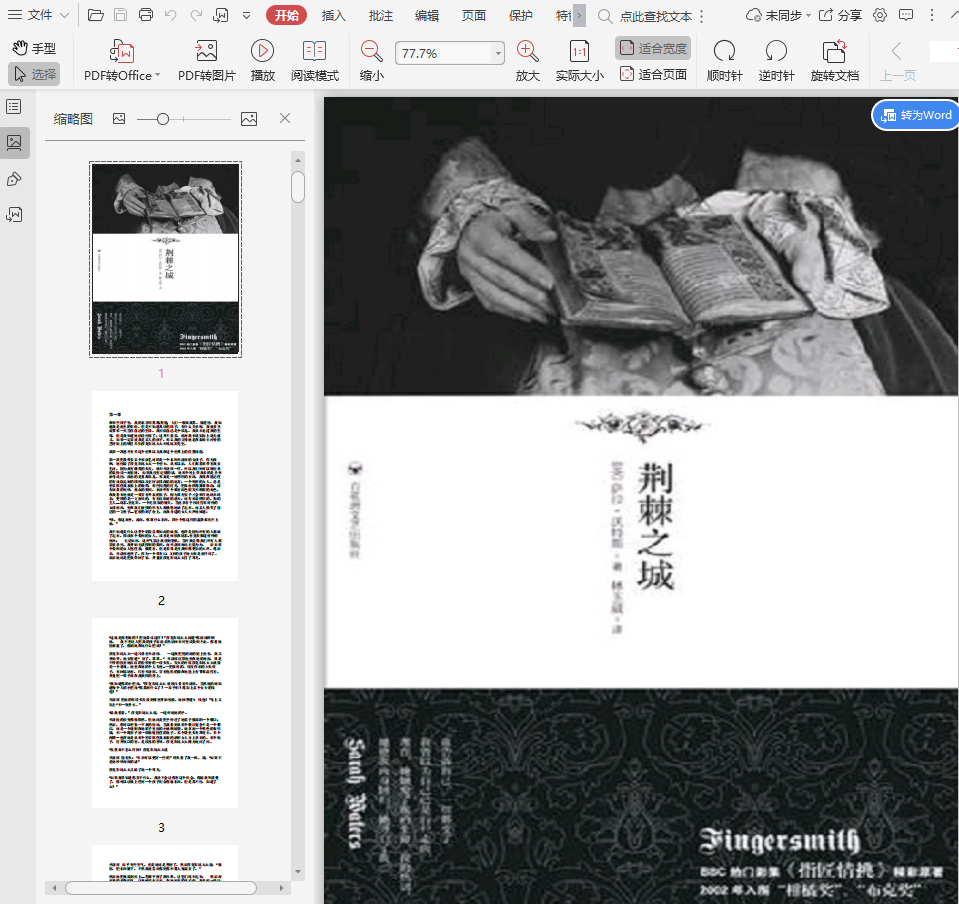
Task: Close the 缩略图 thumbnail panel
Action: (285, 118)
